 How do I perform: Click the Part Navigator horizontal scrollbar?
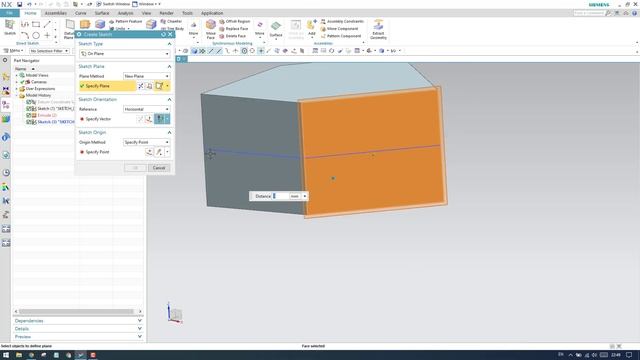(x=78, y=311)
